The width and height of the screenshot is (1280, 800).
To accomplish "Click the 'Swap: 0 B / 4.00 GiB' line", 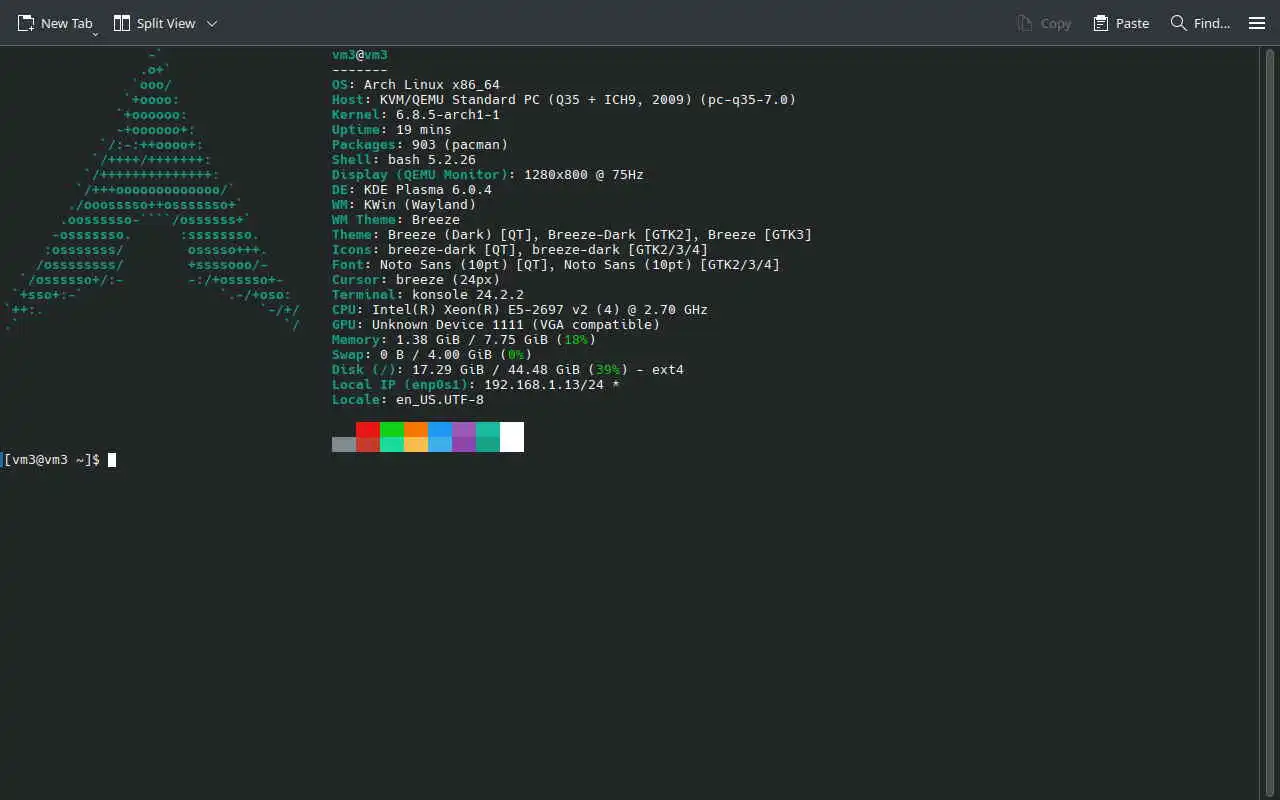I will (x=432, y=355).
